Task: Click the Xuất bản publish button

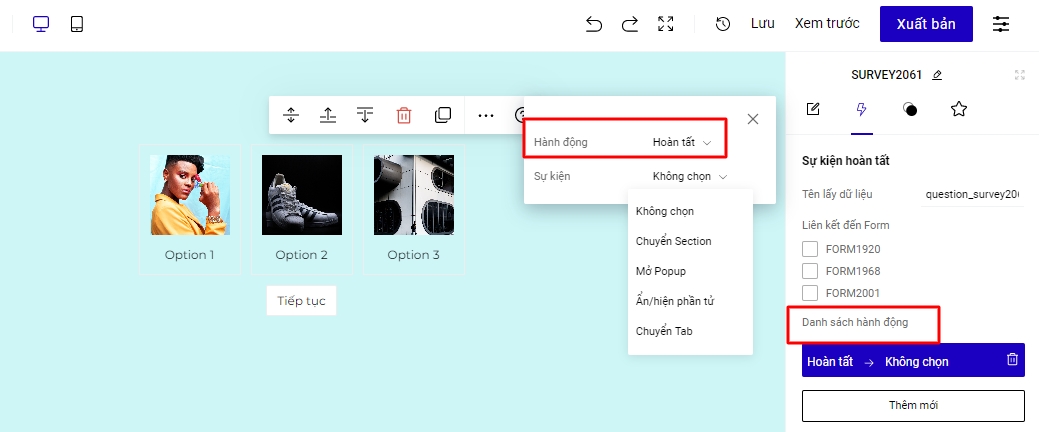Action: point(926,24)
